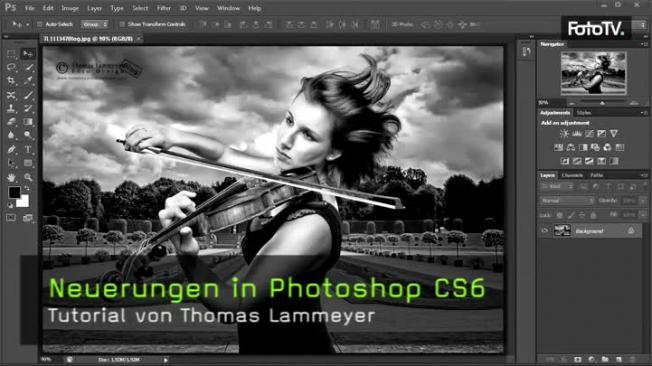
Task: Select the Blur tool
Action: click(11, 135)
